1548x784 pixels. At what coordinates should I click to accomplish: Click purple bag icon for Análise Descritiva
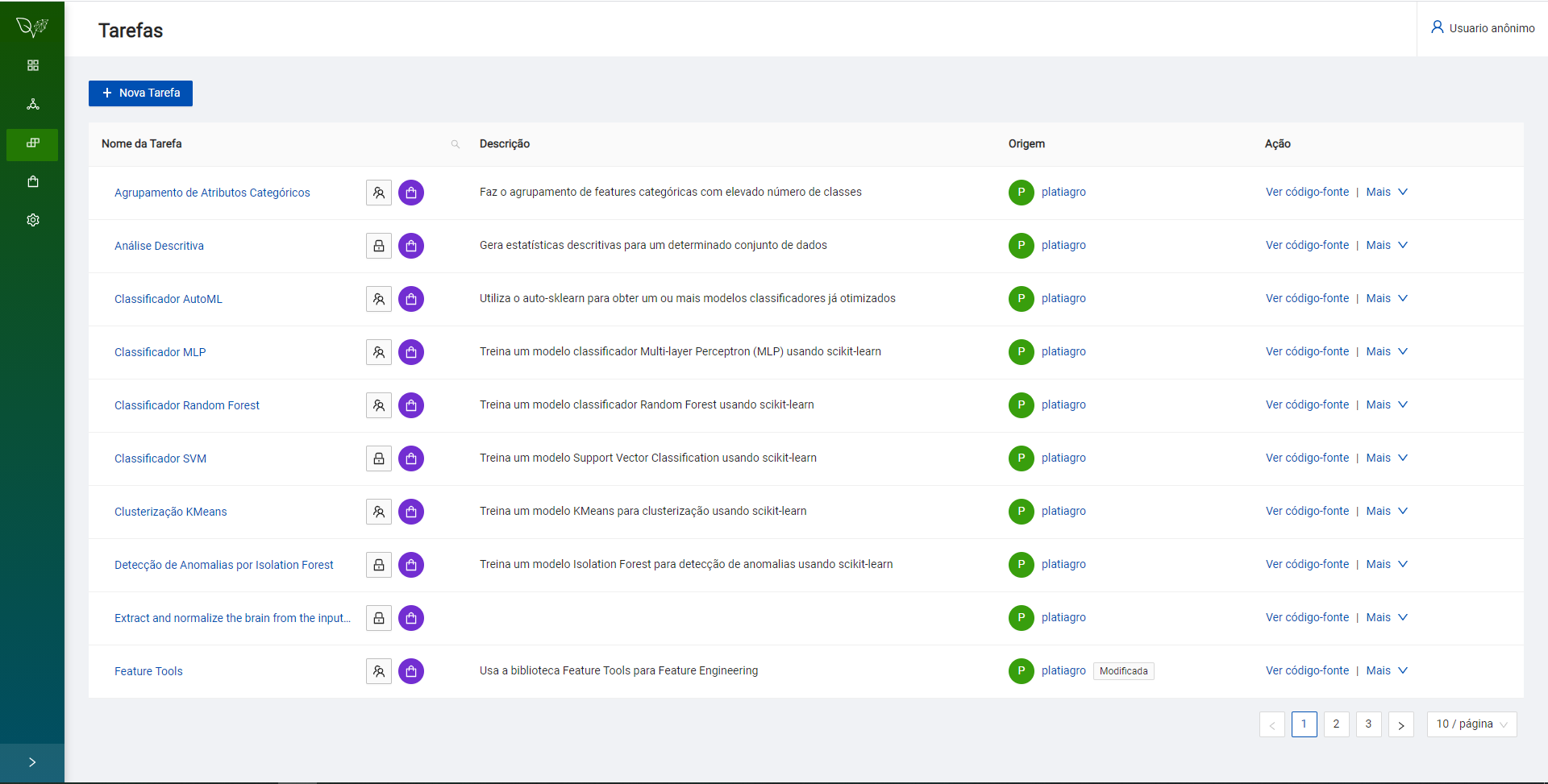tap(411, 246)
